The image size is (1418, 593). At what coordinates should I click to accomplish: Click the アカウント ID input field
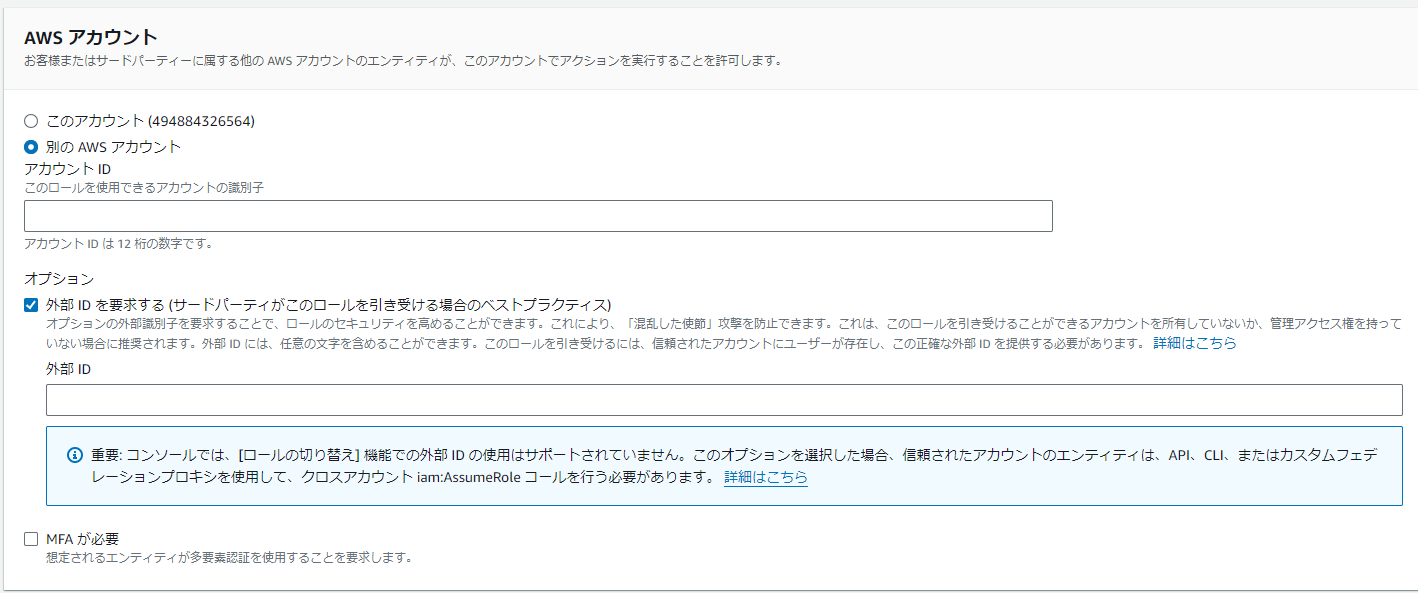pos(538,216)
